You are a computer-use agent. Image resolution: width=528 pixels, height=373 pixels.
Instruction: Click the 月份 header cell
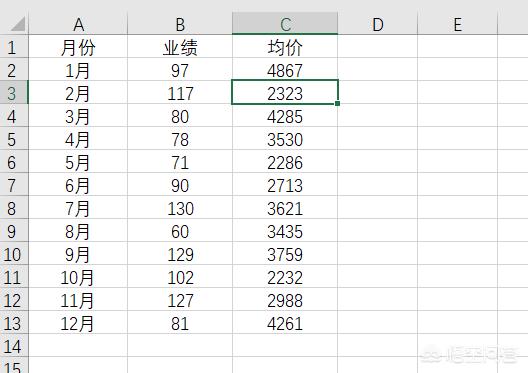coord(78,46)
